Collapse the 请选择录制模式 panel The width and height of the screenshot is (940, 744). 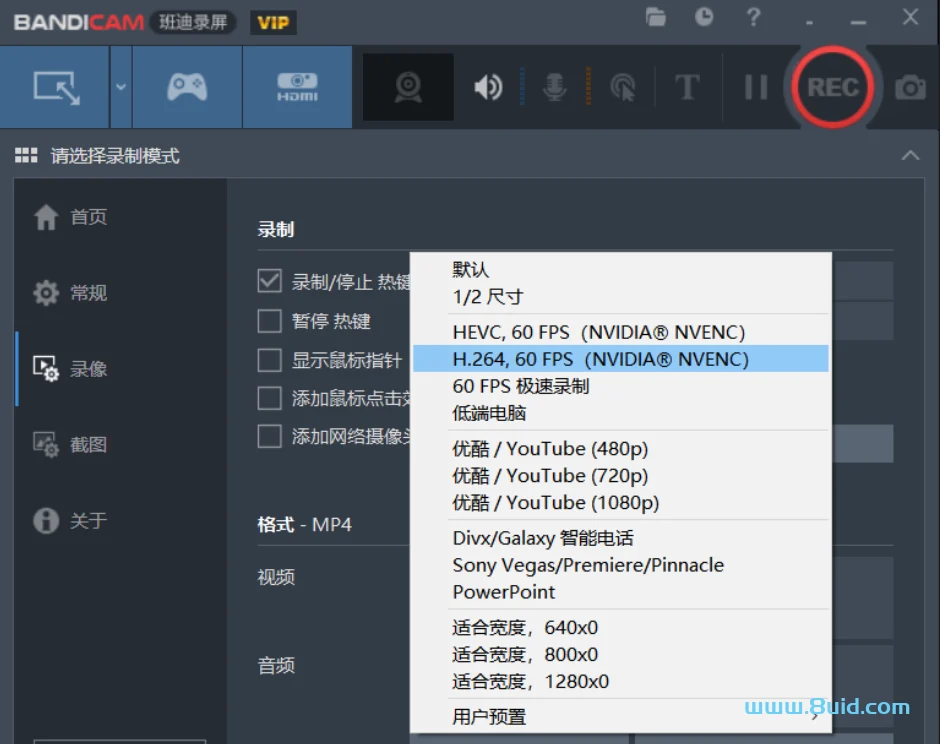910,156
